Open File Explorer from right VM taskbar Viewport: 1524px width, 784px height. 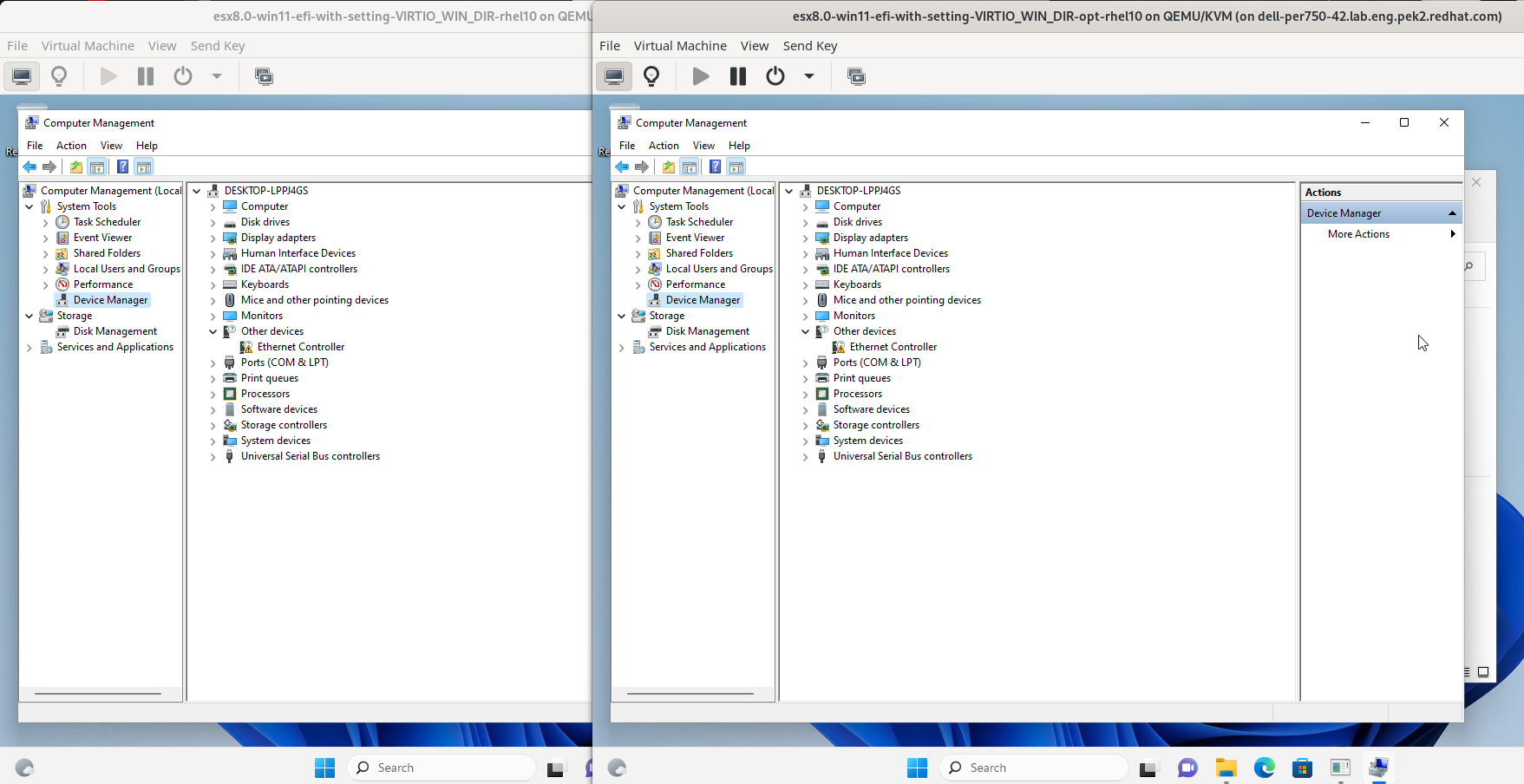pyautogui.click(x=1226, y=768)
